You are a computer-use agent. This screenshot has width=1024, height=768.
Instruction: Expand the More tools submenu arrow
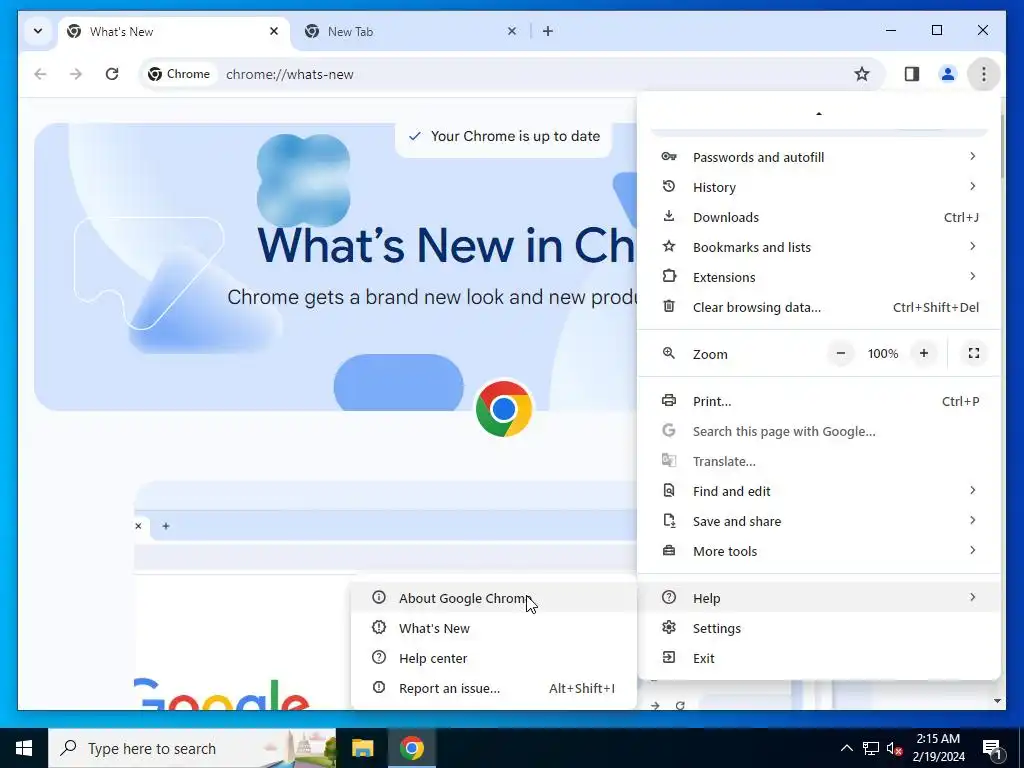click(x=972, y=551)
